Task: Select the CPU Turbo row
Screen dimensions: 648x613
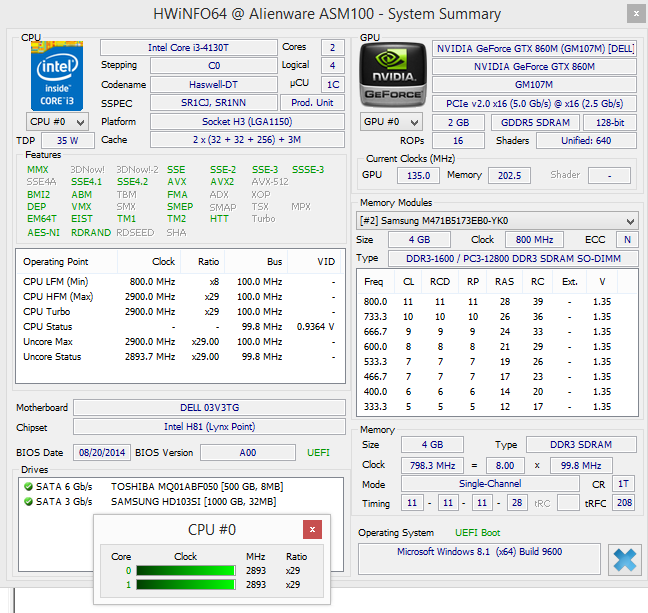Action: coord(179,311)
